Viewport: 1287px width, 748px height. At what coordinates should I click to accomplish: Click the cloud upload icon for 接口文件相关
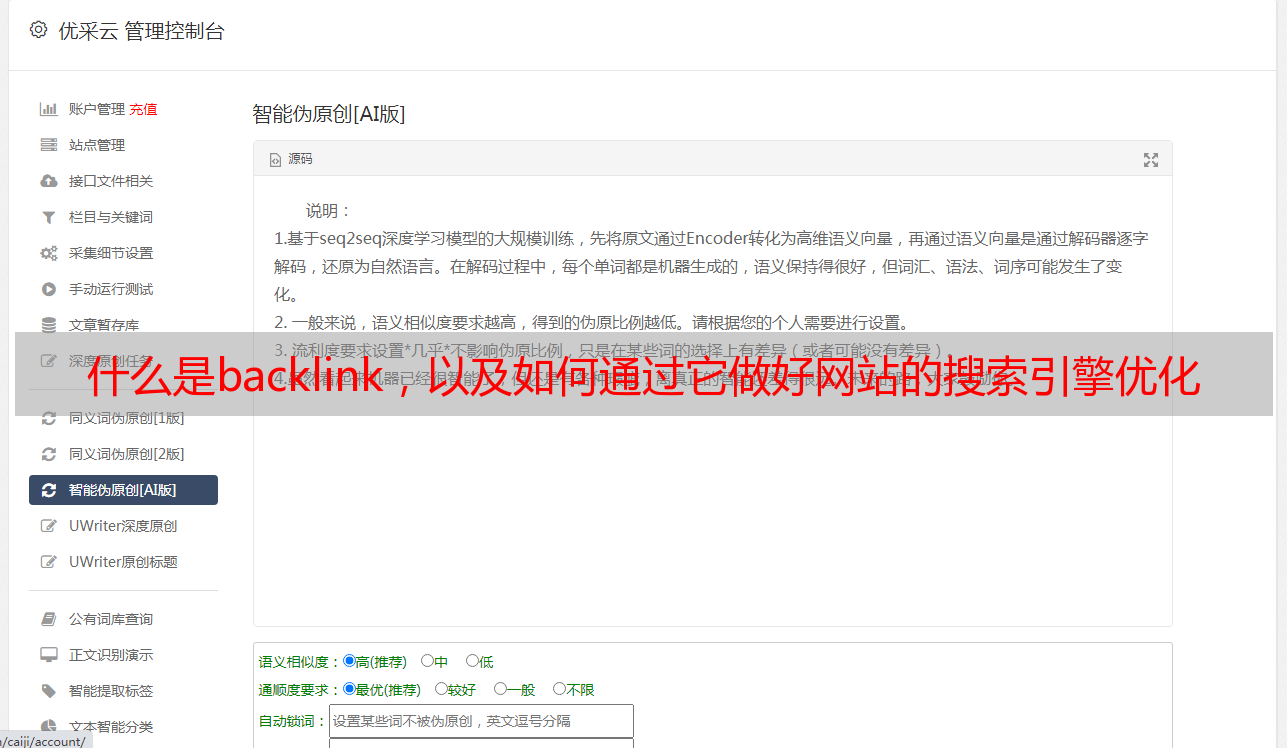(48, 181)
